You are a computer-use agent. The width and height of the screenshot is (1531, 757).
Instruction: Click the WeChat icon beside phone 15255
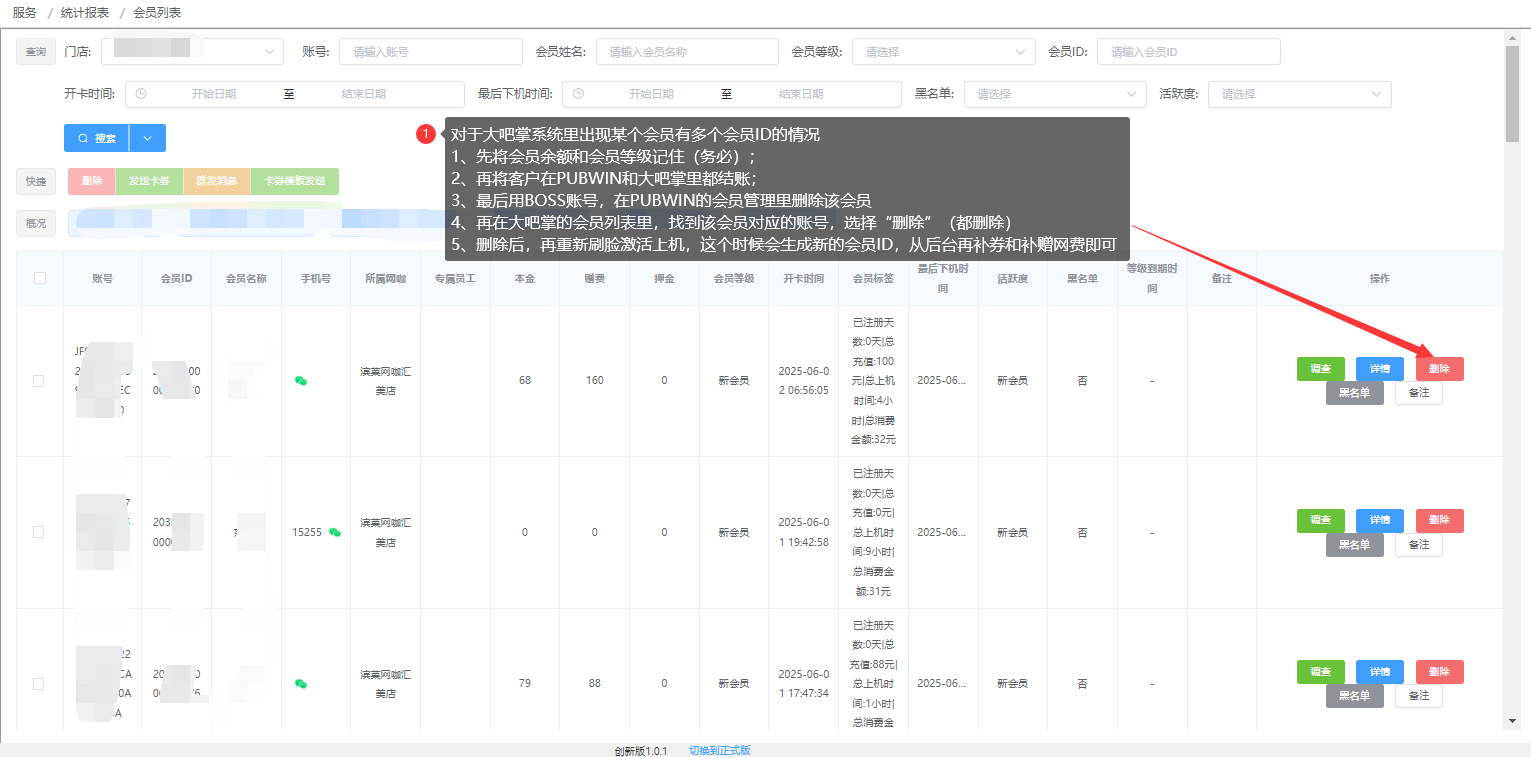[334, 532]
